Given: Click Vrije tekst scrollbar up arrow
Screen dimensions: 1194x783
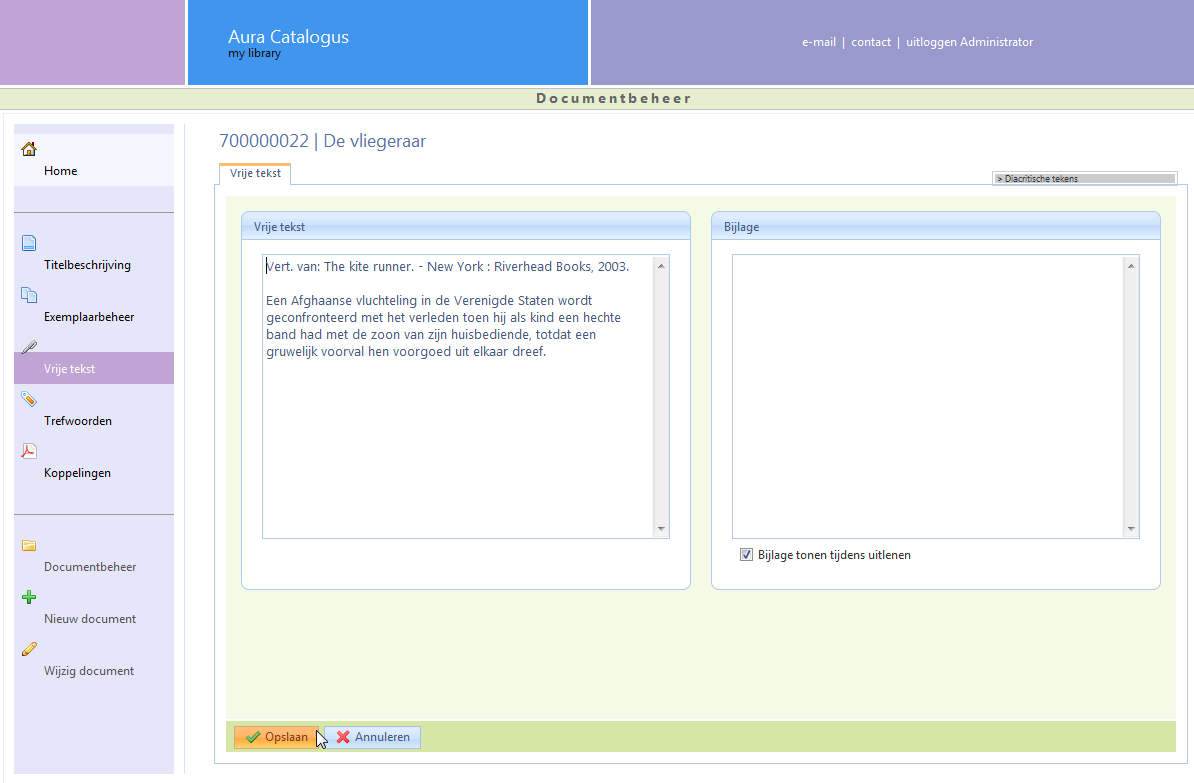Looking at the screenshot, I should [661, 266].
